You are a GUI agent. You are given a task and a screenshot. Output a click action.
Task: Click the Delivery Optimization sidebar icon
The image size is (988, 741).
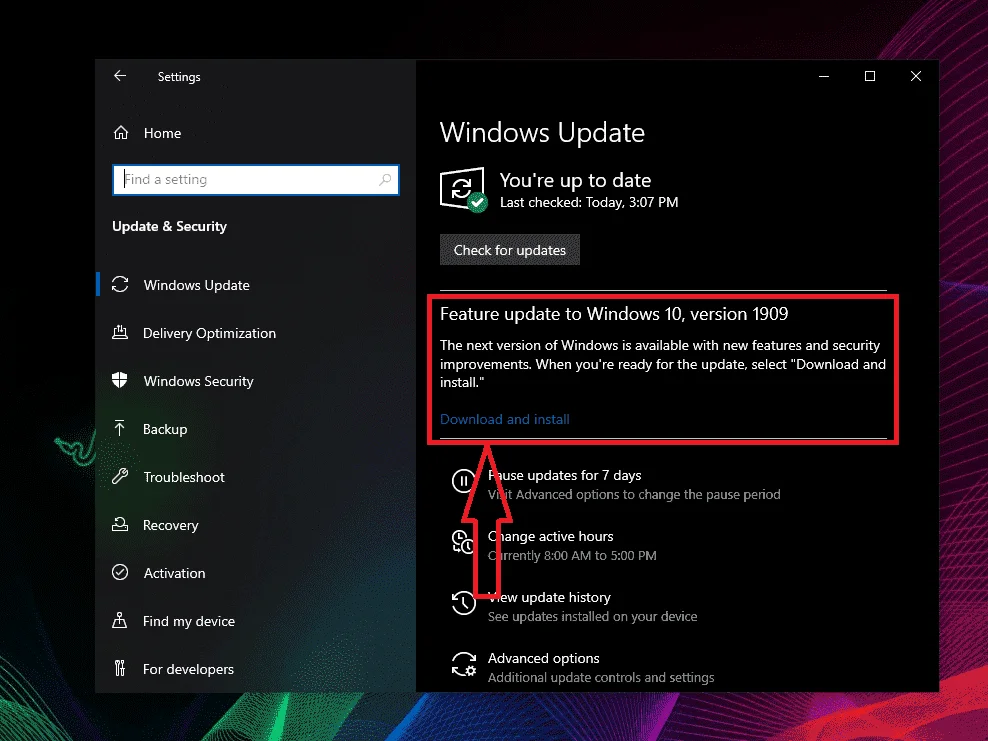point(120,333)
